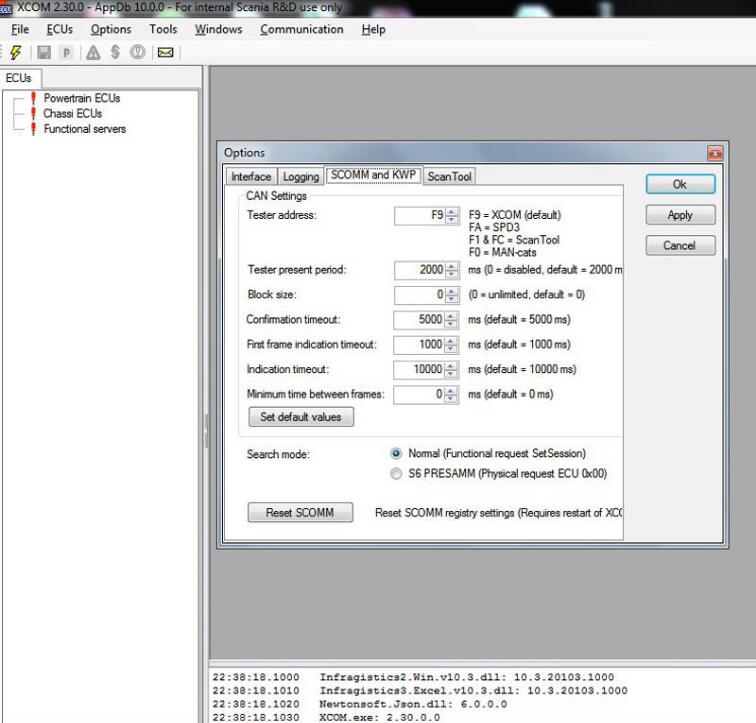Click red pin icon beside Chassi ECUs
The image size is (756, 723).
[33, 114]
